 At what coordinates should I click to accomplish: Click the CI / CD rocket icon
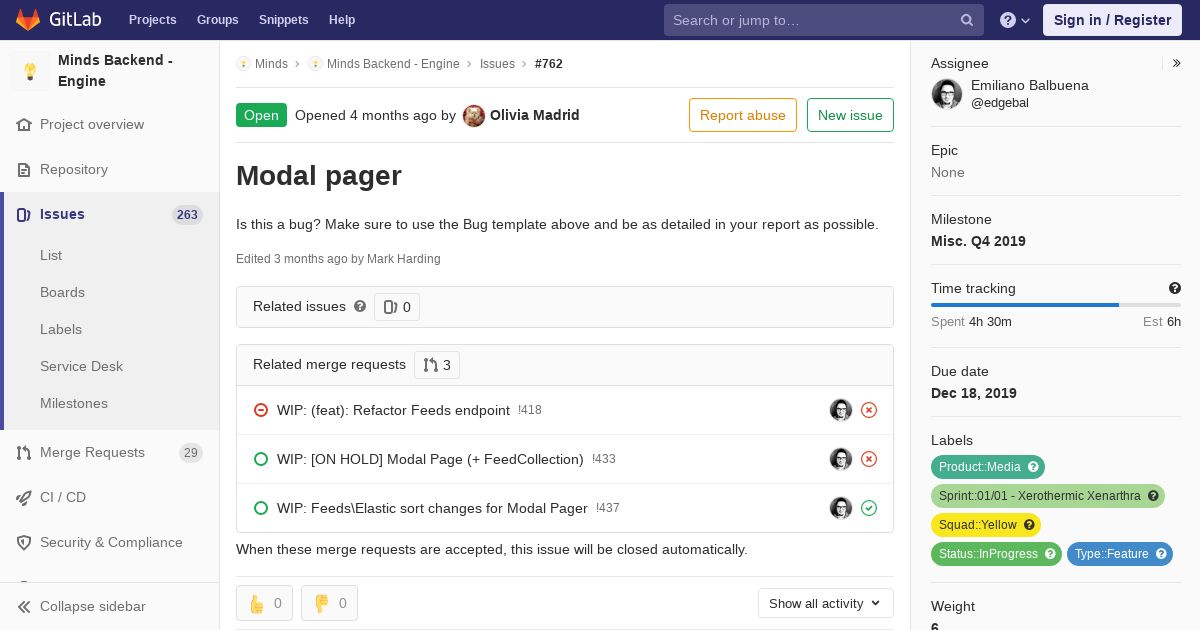click(x=24, y=498)
